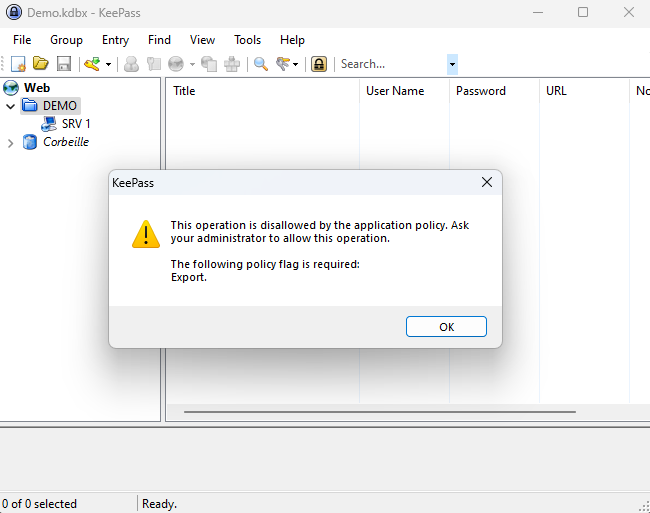The image size is (650, 513).
Task: Select the SRV 1 group
Action: click(x=76, y=124)
